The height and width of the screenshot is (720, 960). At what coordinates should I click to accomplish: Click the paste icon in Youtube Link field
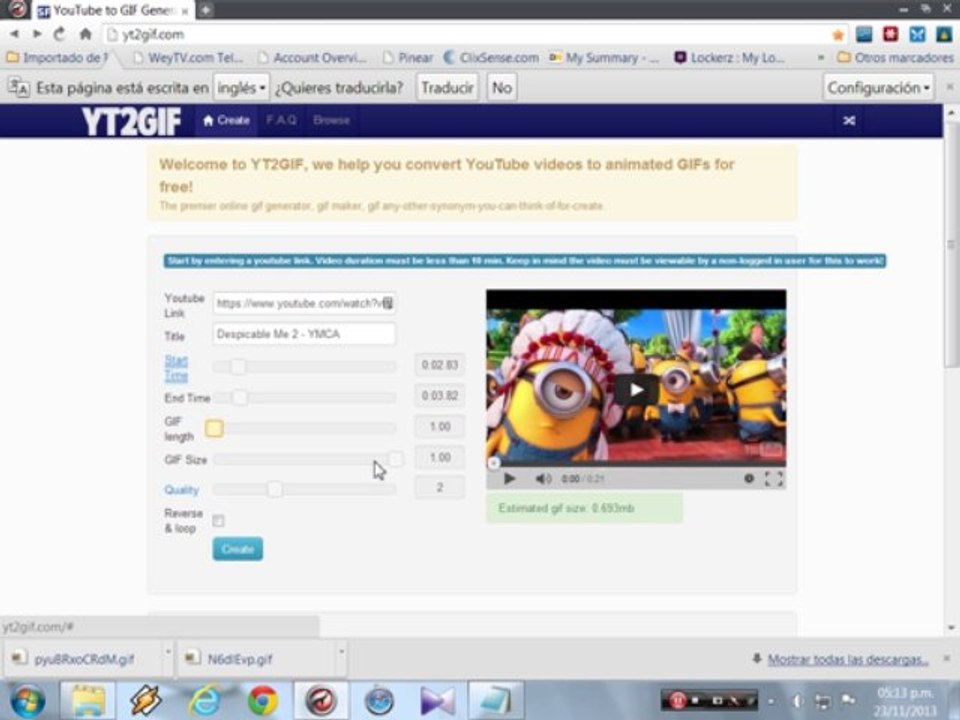point(388,304)
